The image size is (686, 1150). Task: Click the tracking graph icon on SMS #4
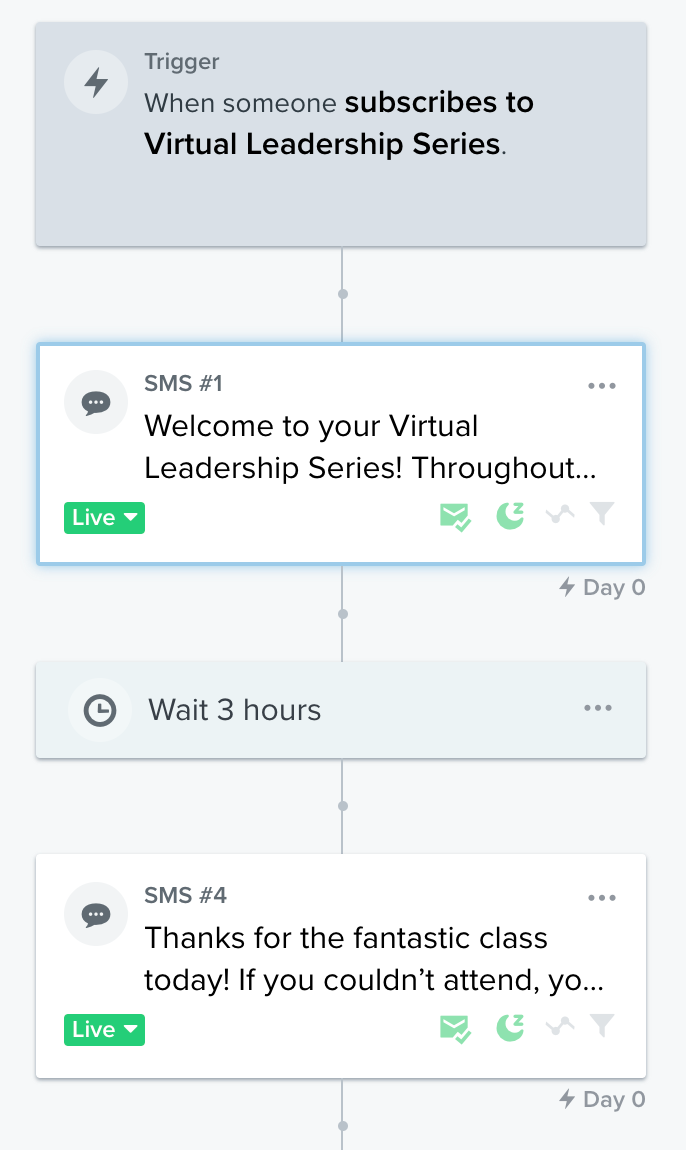pyautogui.click(x=560, y=1027)
